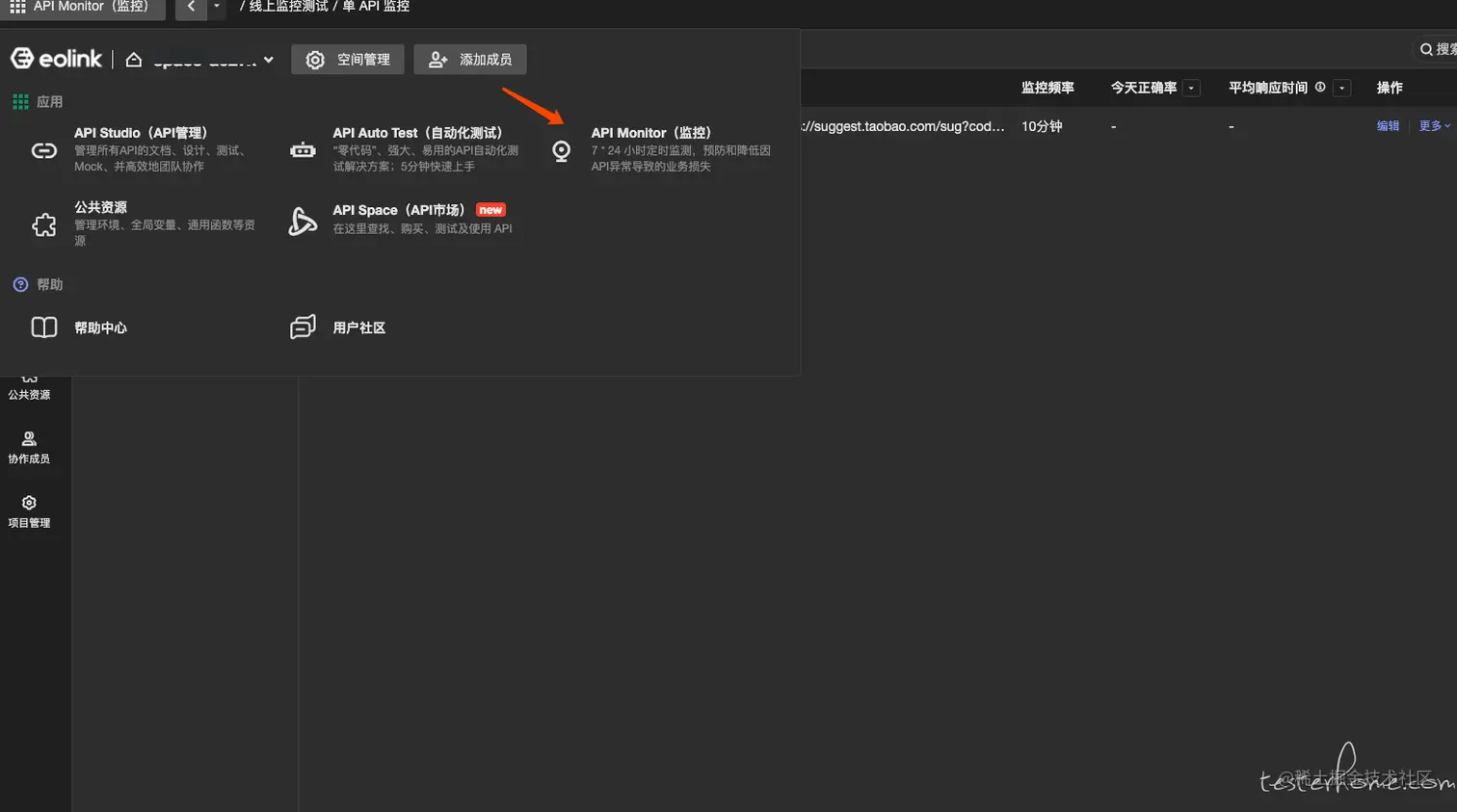Click the 公共资源 puzzle icon in app menu
This screenshot has height=812, width=1457.
tap(44, 225)
